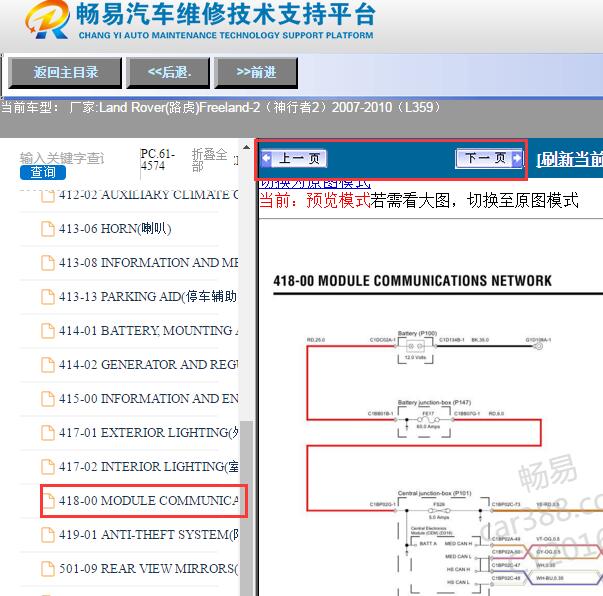
Task: Click the 返回主目录 button
Action: [65, 72]
